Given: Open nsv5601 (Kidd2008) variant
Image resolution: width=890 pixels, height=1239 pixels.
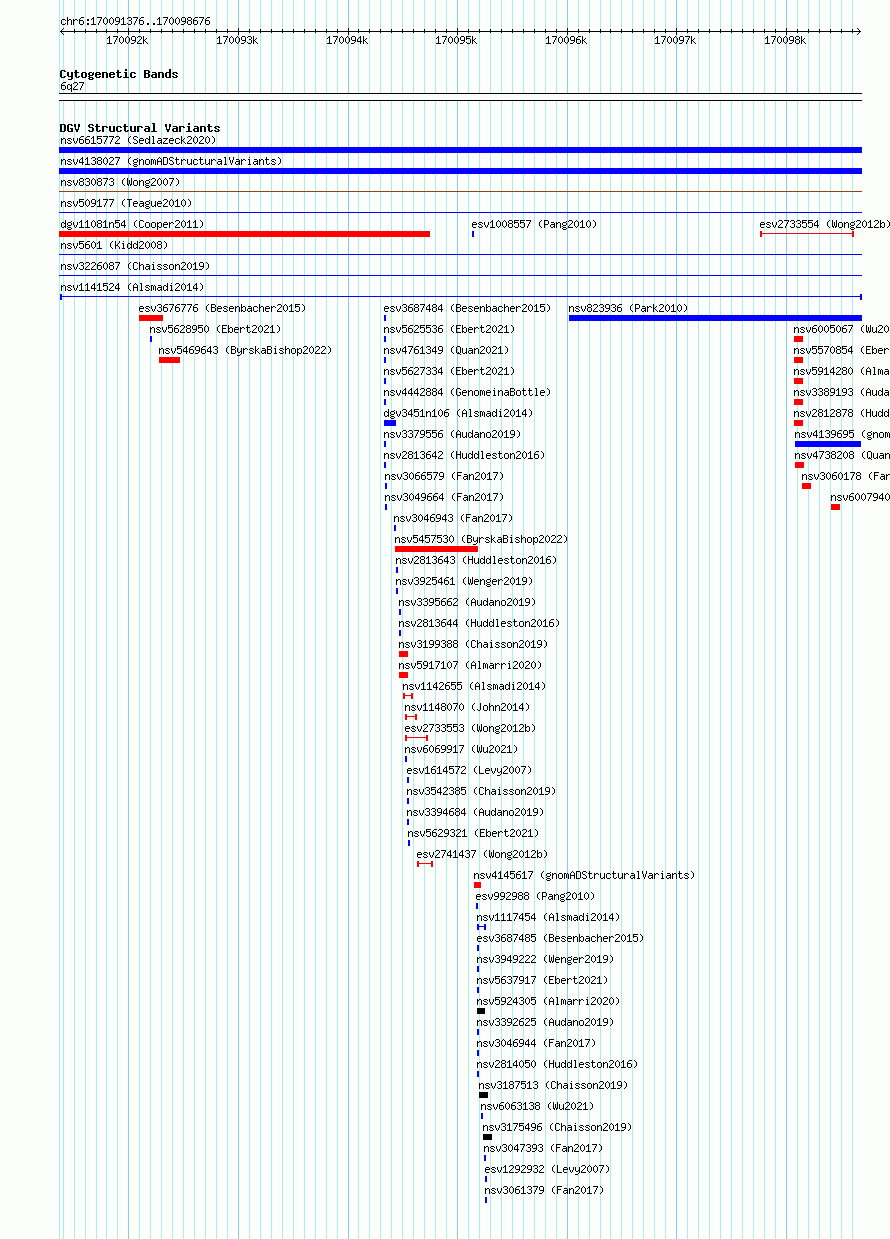Looking at the screenshot, I should click(114, 245).
